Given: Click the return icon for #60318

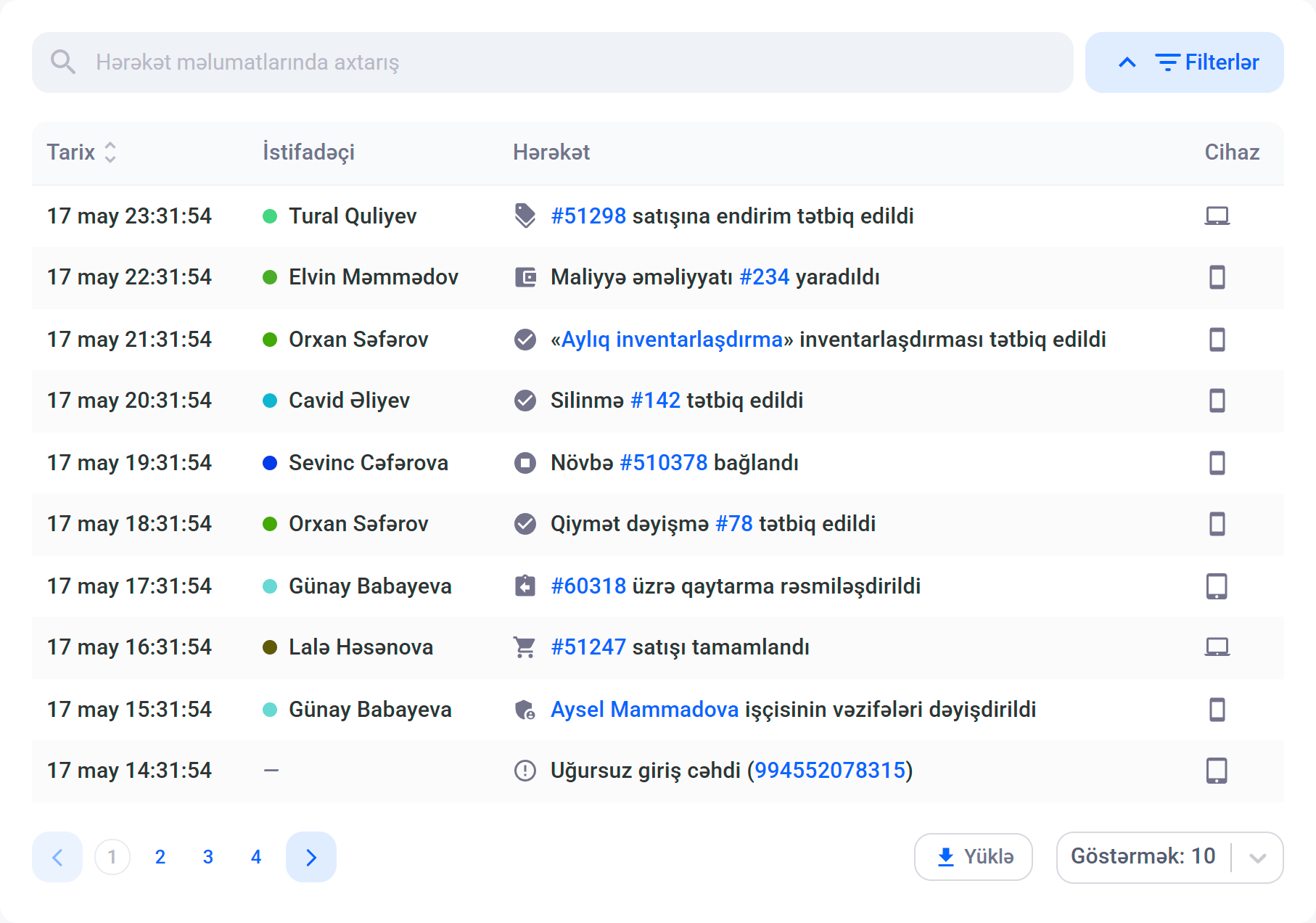Looking at the screenshot, I should [525, 586].
